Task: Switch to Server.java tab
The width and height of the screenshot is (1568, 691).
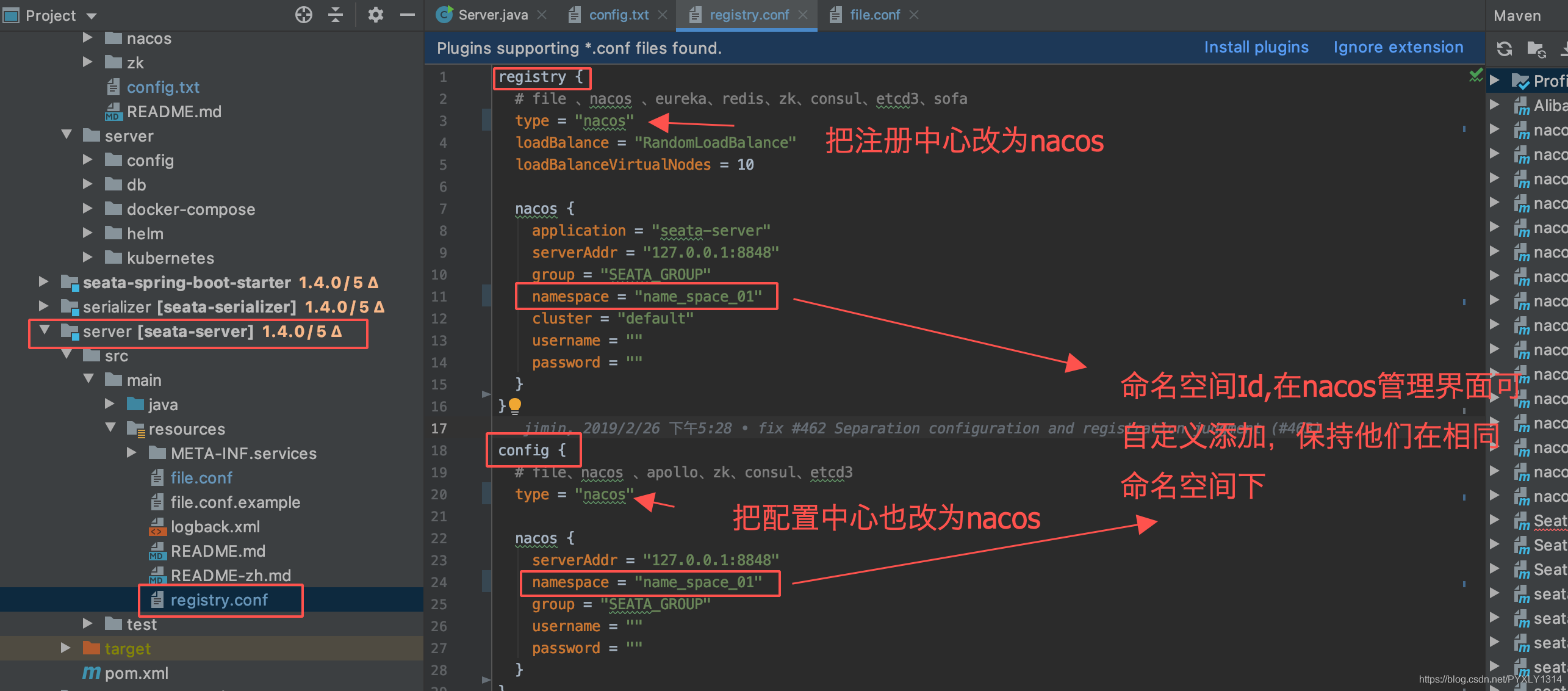Action: click(x=493, y=15)
